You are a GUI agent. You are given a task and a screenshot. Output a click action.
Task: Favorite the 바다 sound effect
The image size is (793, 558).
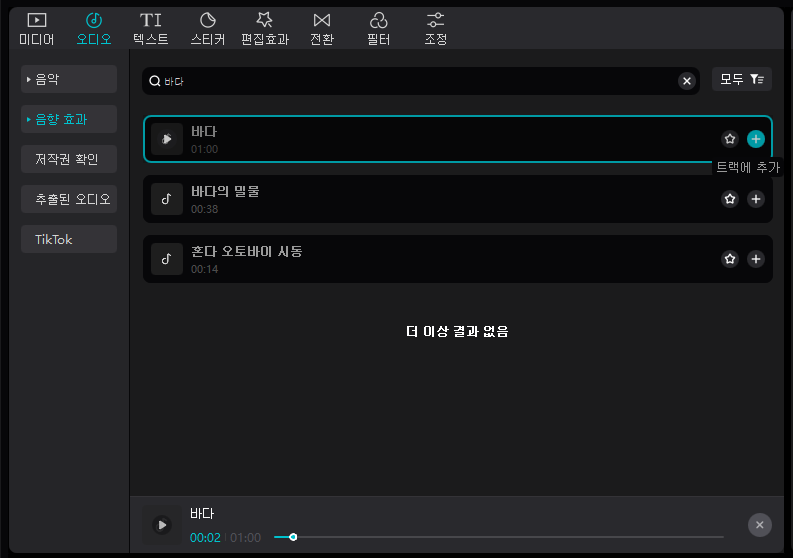pos(729,139)
